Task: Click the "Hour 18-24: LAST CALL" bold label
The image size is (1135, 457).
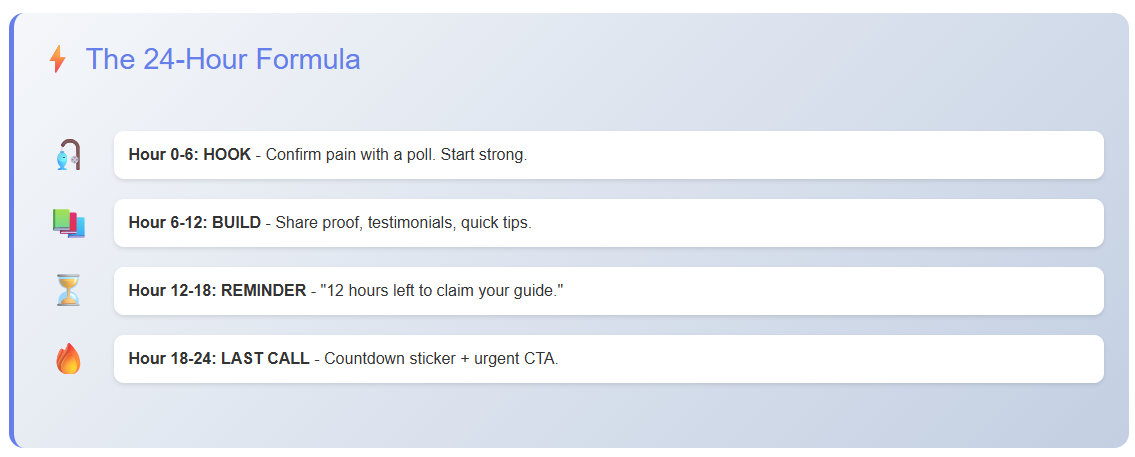Action: coord(219,359)
